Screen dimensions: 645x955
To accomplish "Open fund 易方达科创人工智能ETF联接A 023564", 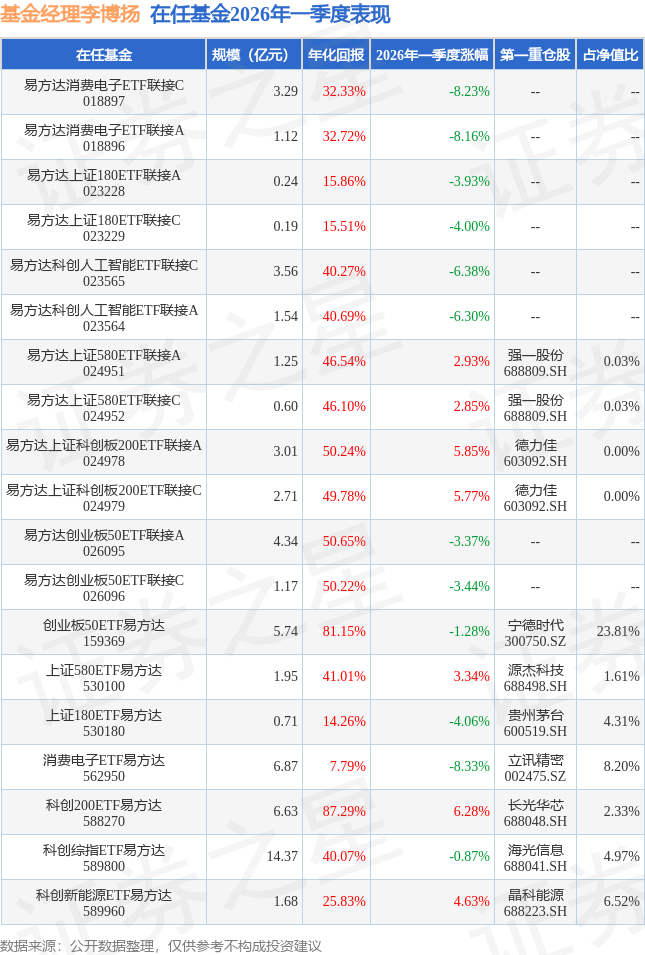I will (104, 317).
